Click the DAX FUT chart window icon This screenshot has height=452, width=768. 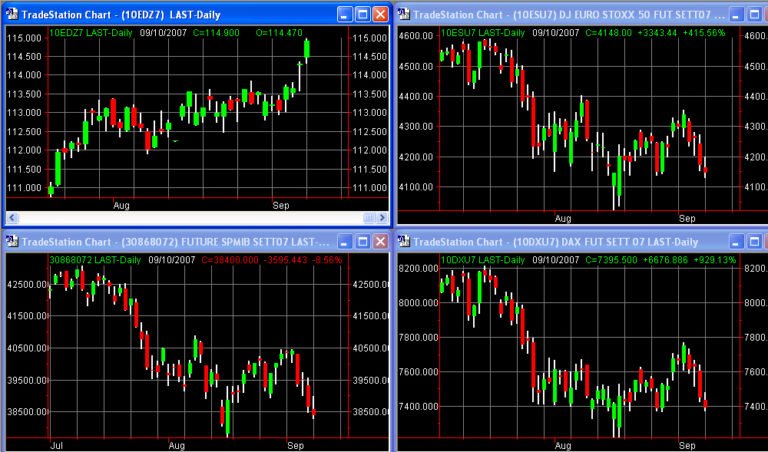(x=404, y=240)
